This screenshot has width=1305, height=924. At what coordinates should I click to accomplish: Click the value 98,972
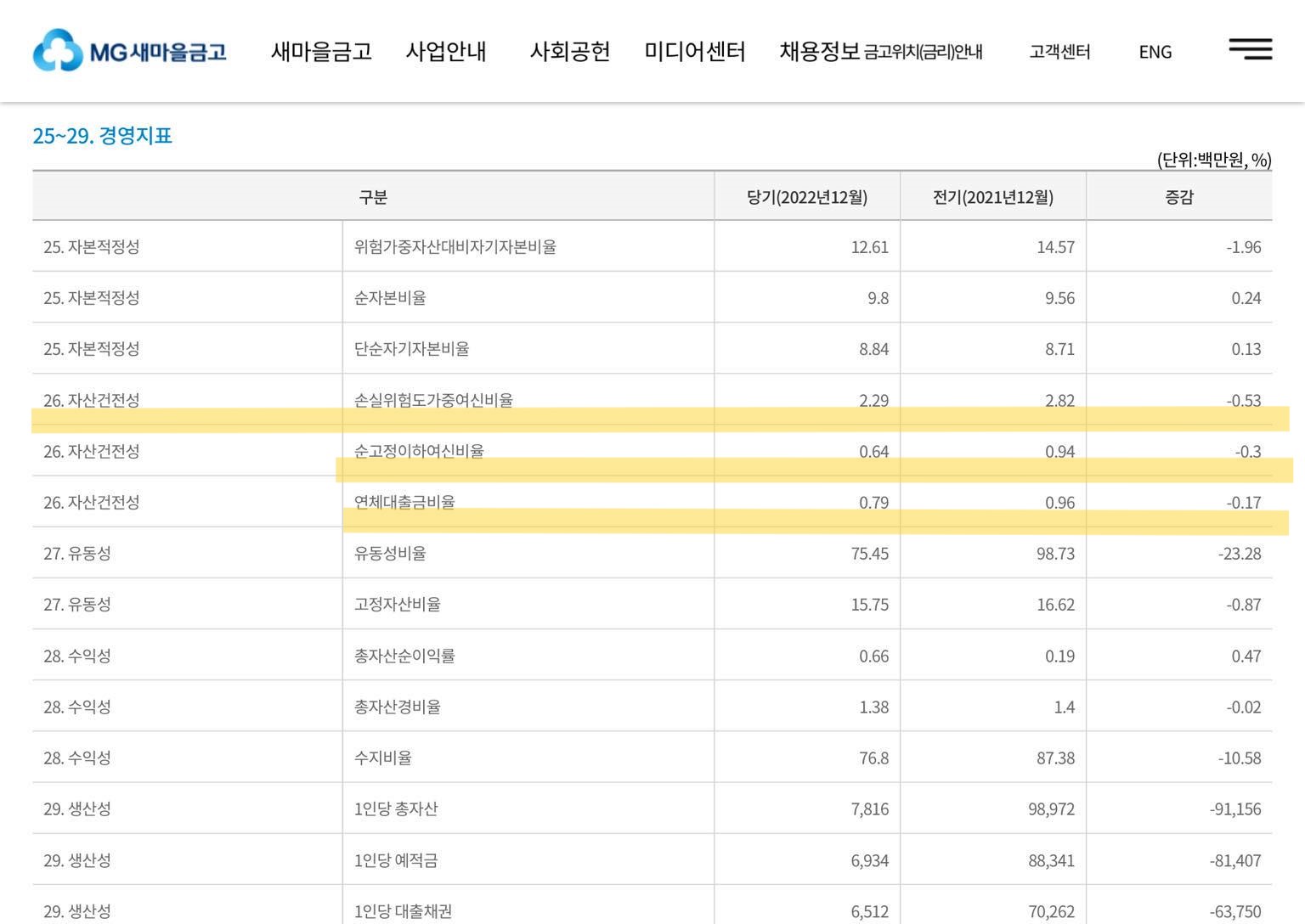point(1051,808)
